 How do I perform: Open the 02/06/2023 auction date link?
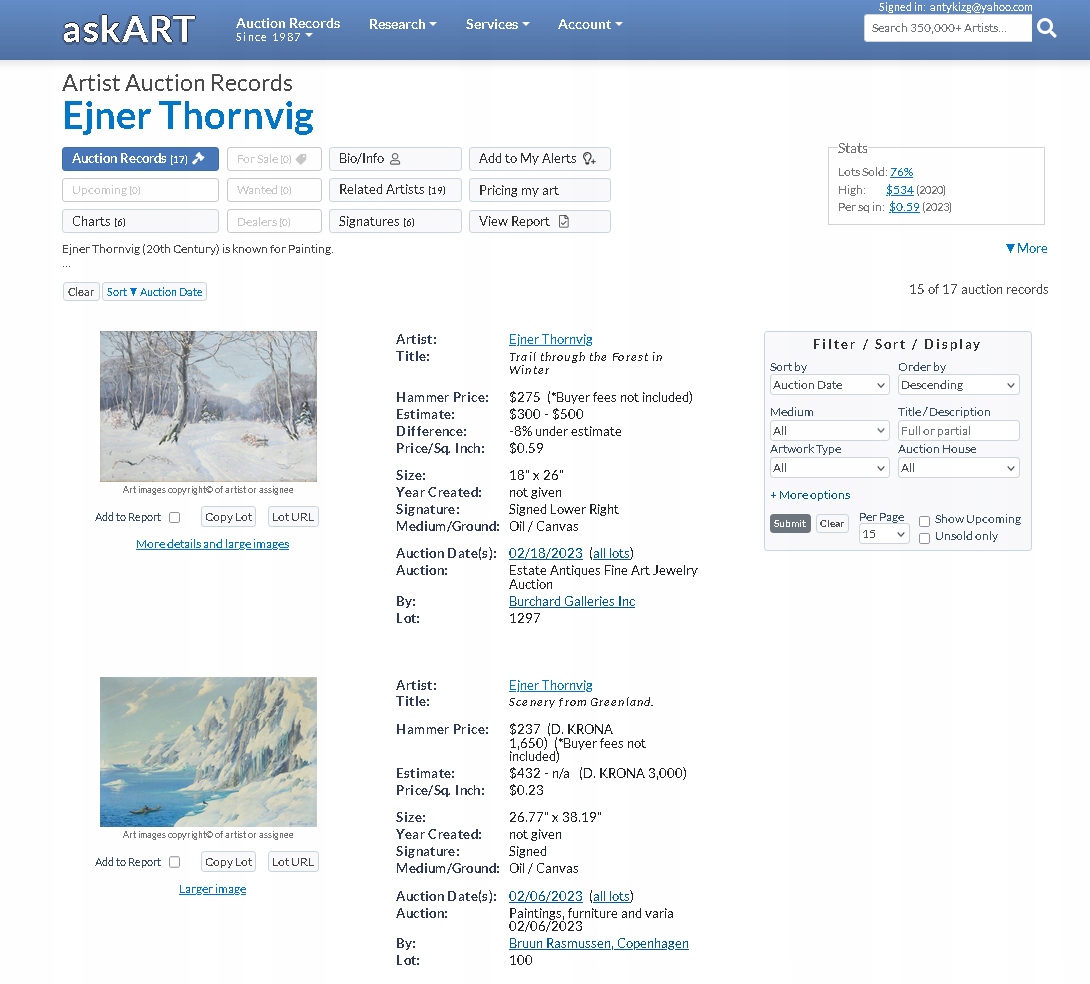click(x=545, y=896)
